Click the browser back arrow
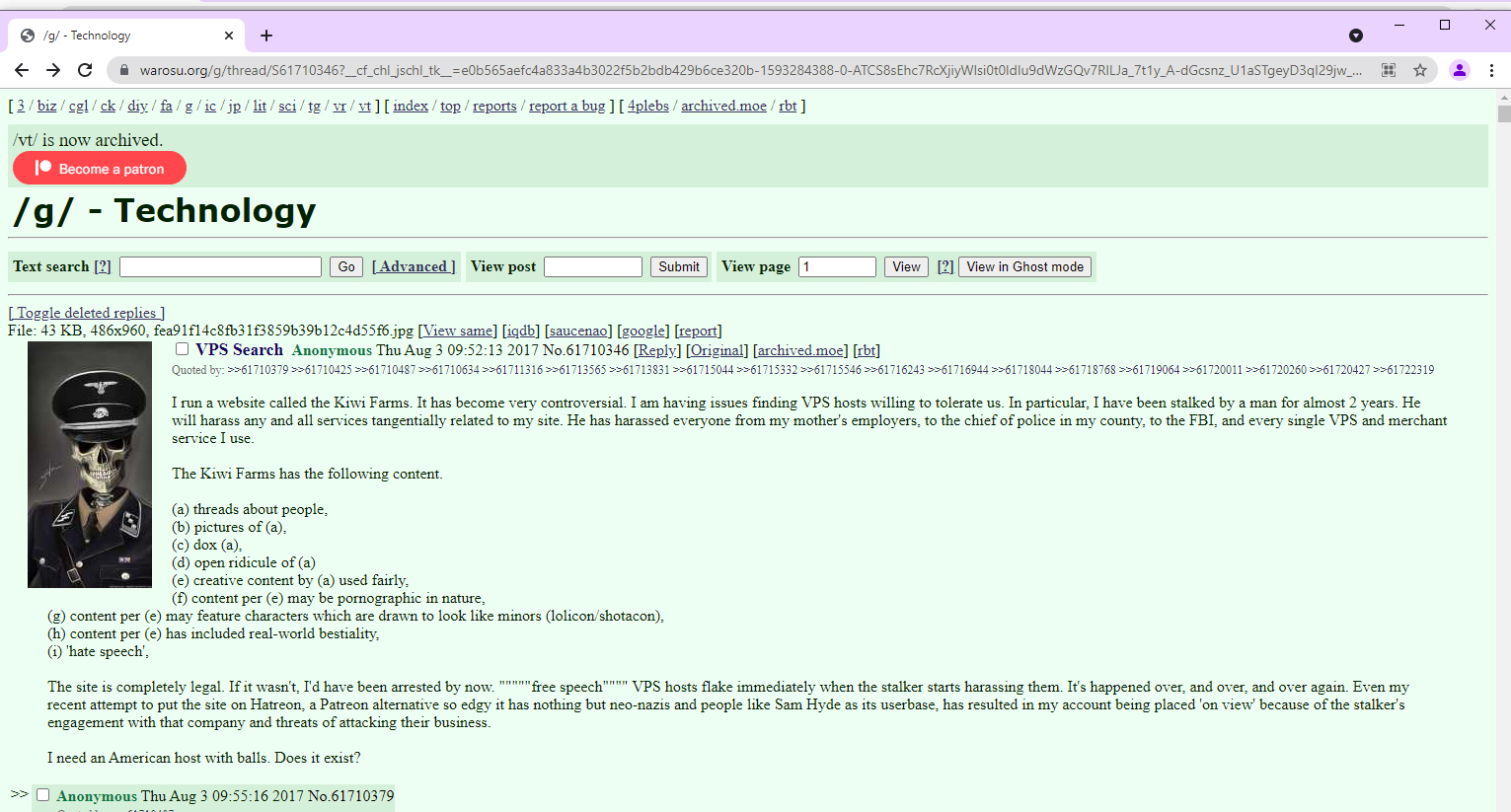The height and width of the screenshot is (812, 1511). 22,70
